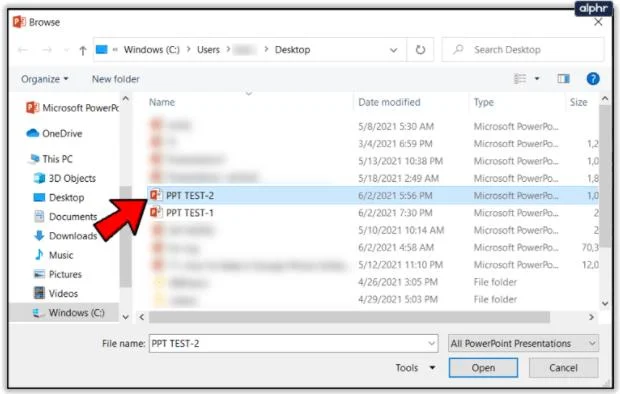Image resolution: width=620 pixels, height=394 pixels.
Task: Open Music folder in sidebar
Action: tap(54, 255)
